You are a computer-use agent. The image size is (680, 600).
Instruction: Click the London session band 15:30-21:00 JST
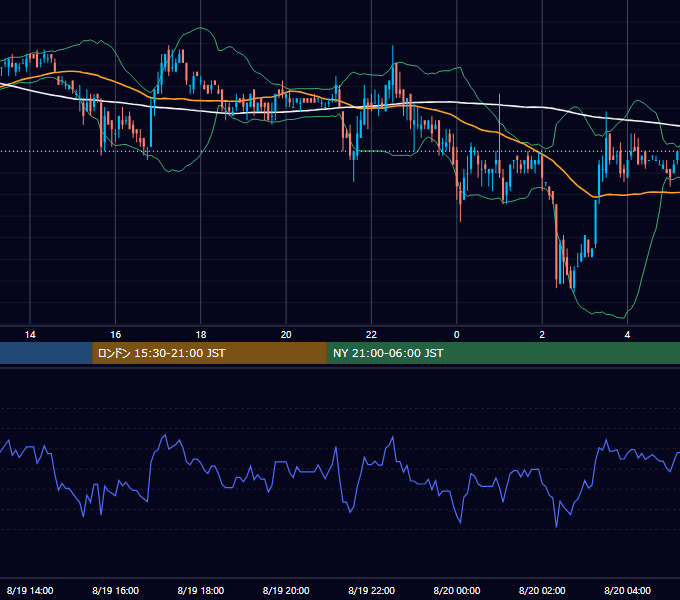coord(209,353)
